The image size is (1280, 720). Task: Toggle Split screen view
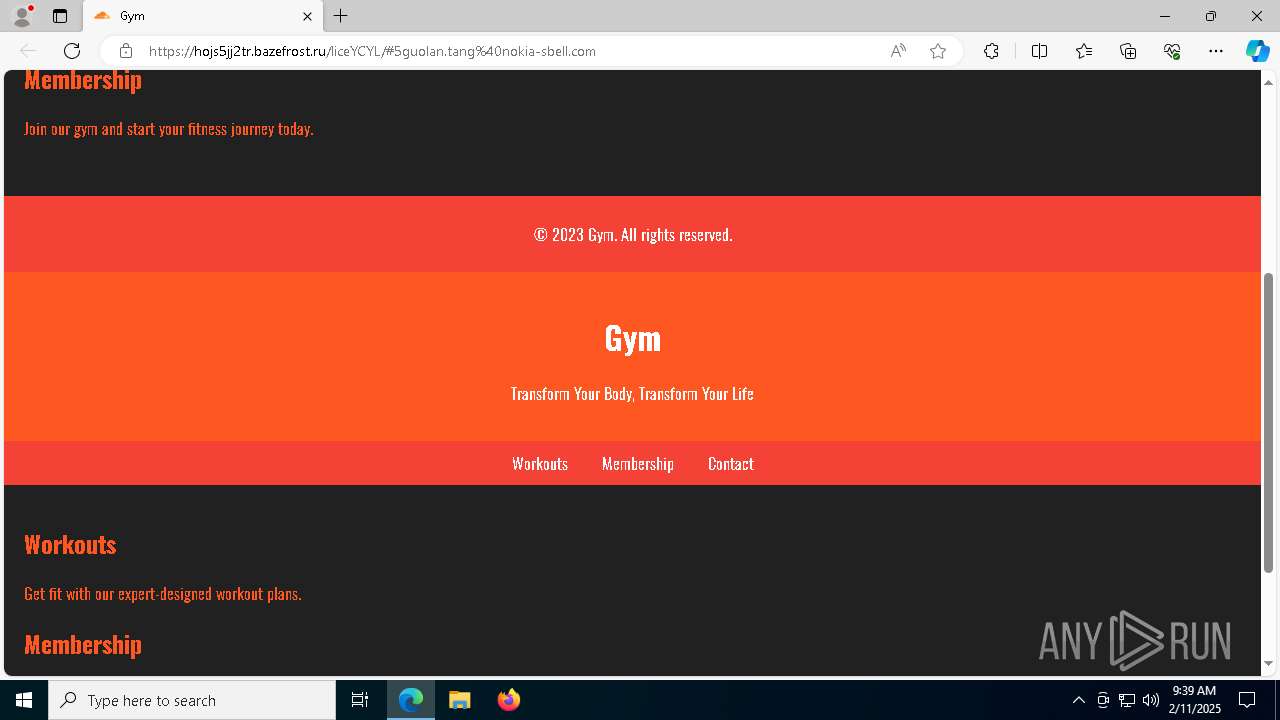click(1039, 51)
